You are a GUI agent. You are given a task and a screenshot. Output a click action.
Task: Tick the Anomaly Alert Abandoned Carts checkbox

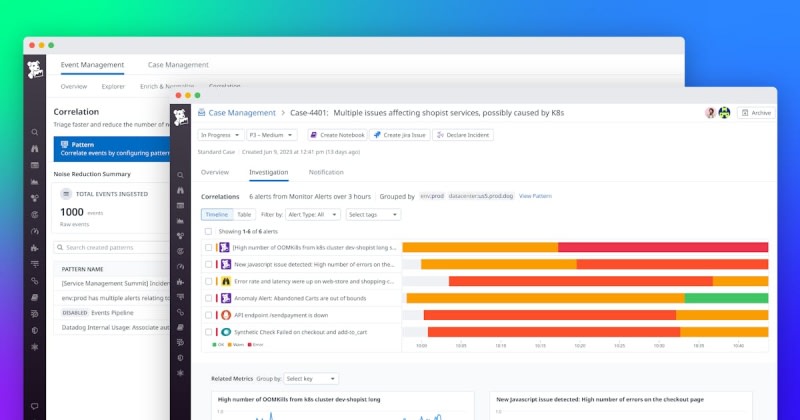208,298
